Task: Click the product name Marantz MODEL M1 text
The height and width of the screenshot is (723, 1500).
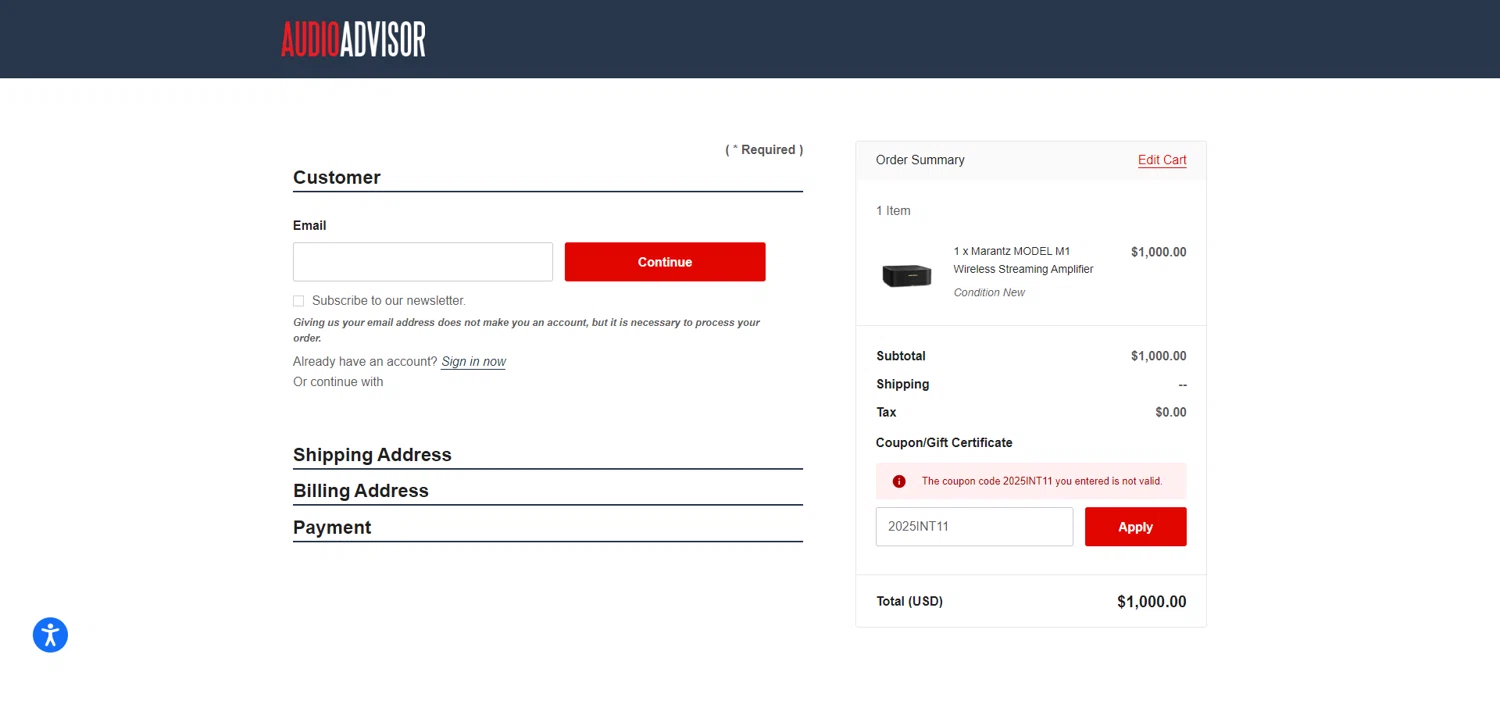Action: (1024, 260)
